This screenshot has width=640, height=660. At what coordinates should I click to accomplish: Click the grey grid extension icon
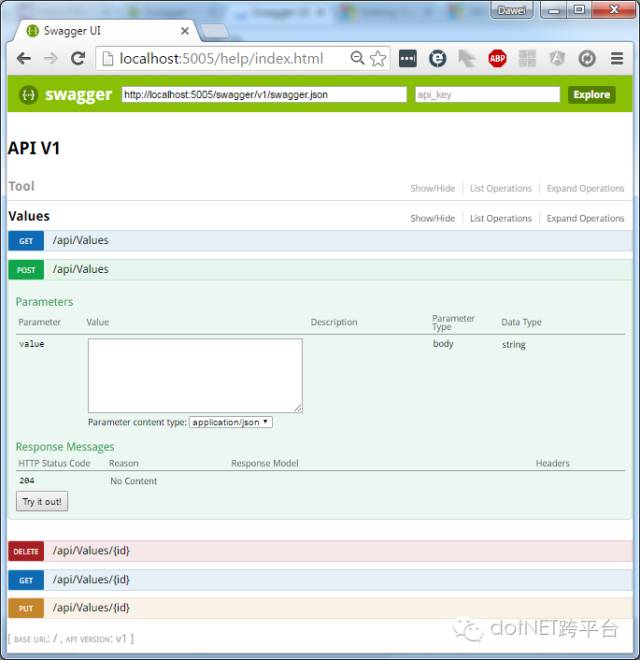[x=527, y=59]
